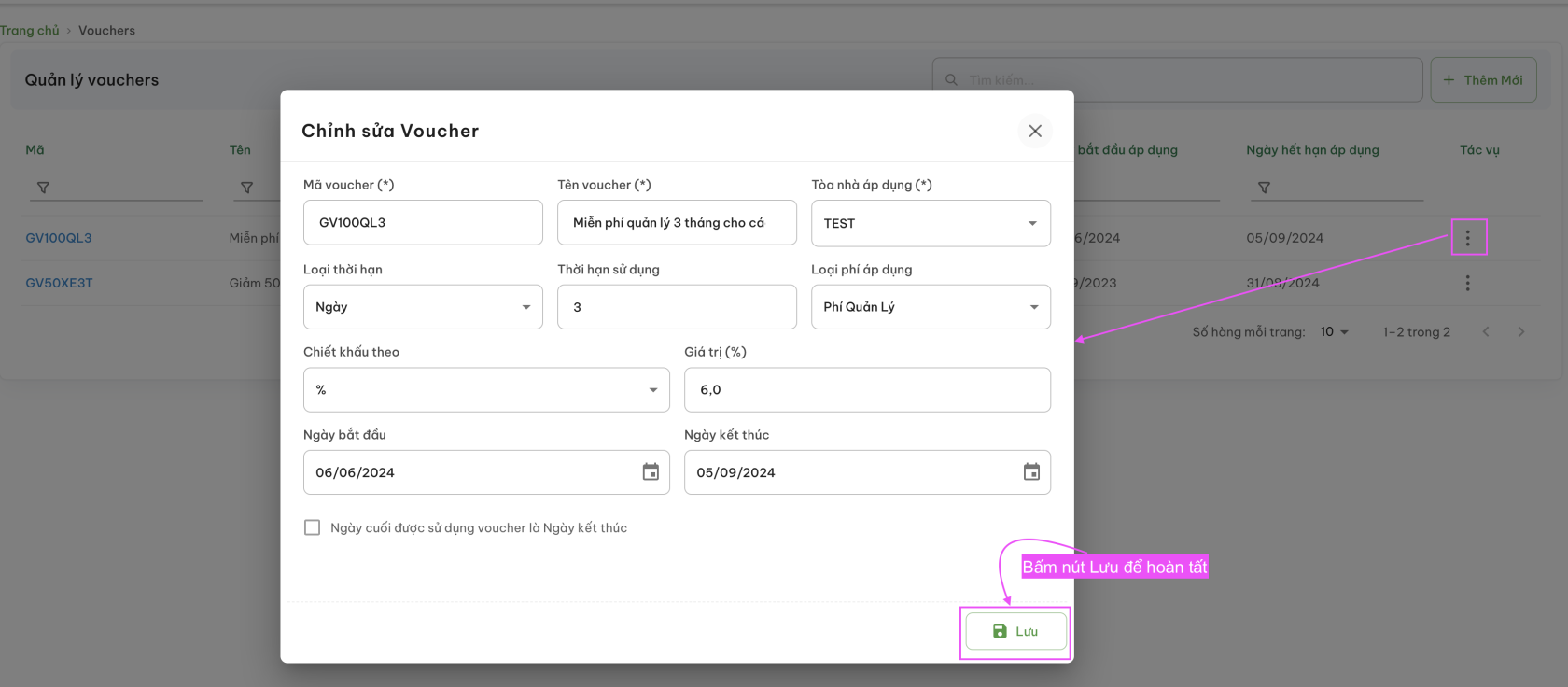Focus the Tên voucher input field
This screenshot has height=687, width=1568.
tap(677, 222)
